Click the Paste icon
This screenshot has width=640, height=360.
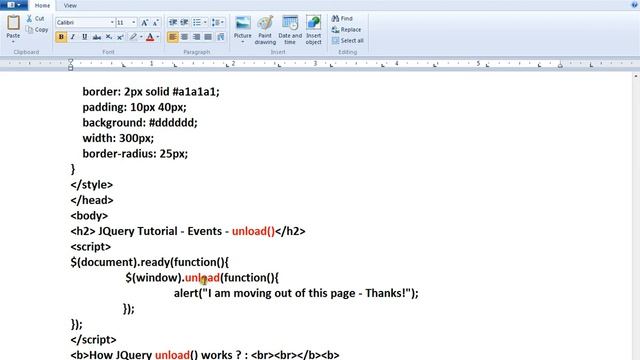13,23
